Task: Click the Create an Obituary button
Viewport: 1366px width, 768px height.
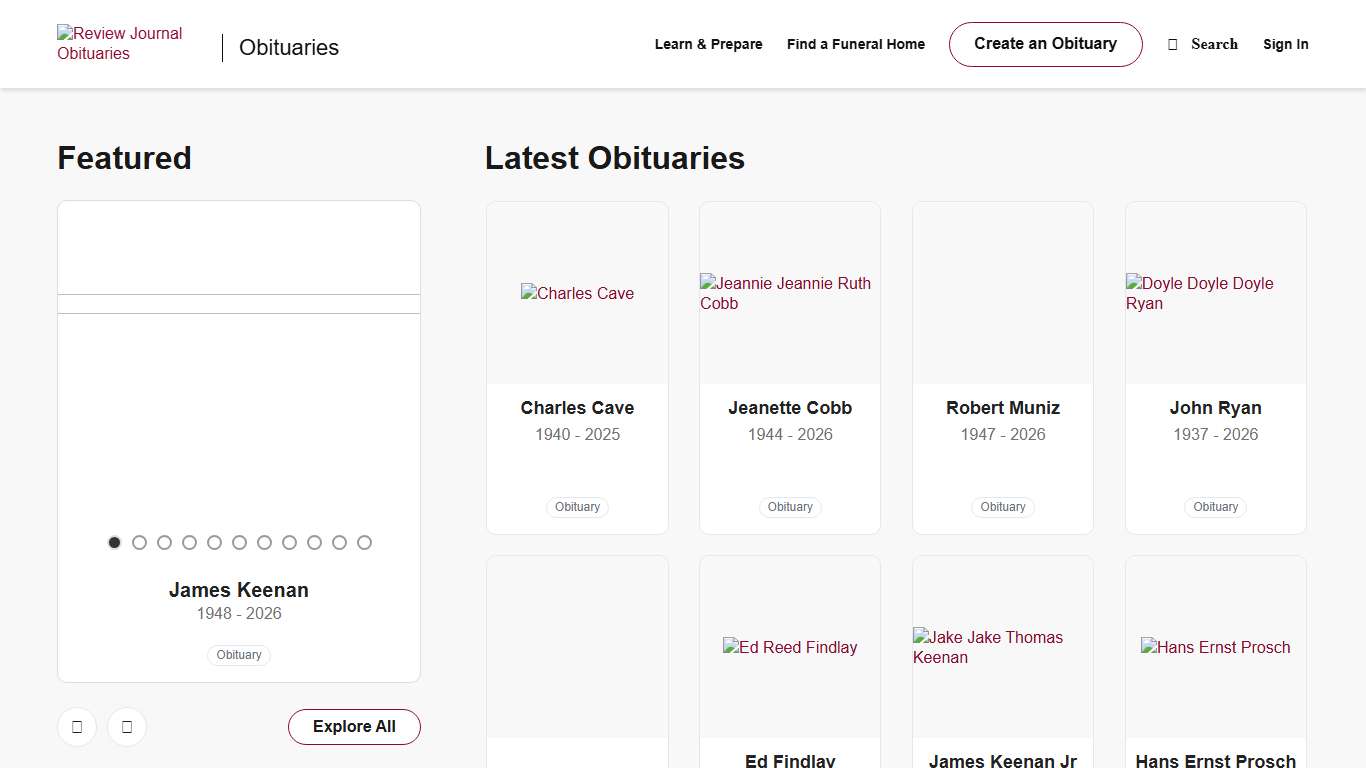Action: [x=1045, y=44]
